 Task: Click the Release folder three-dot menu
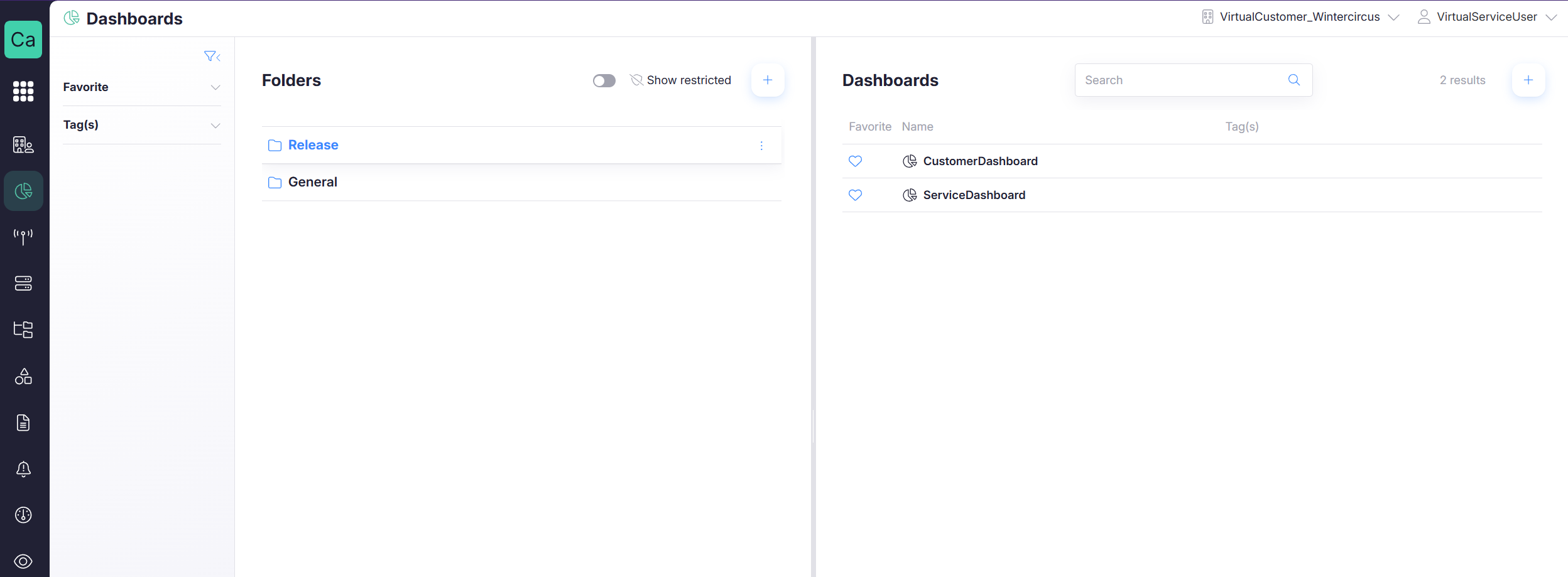tap(761, 146)
